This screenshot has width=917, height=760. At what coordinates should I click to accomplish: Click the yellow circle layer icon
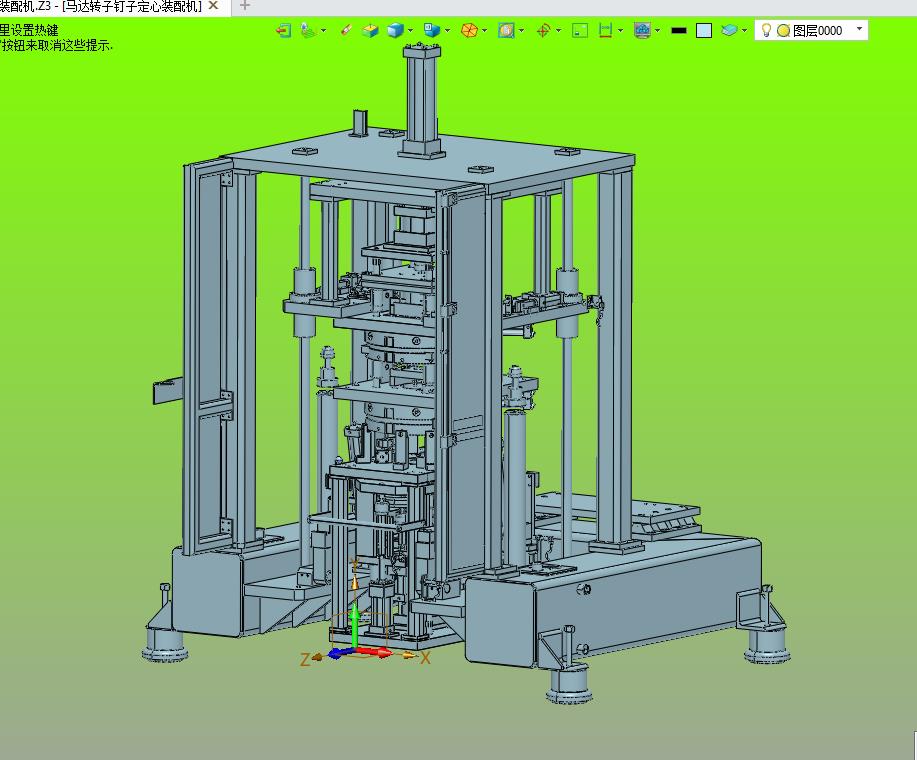(784, 31)
